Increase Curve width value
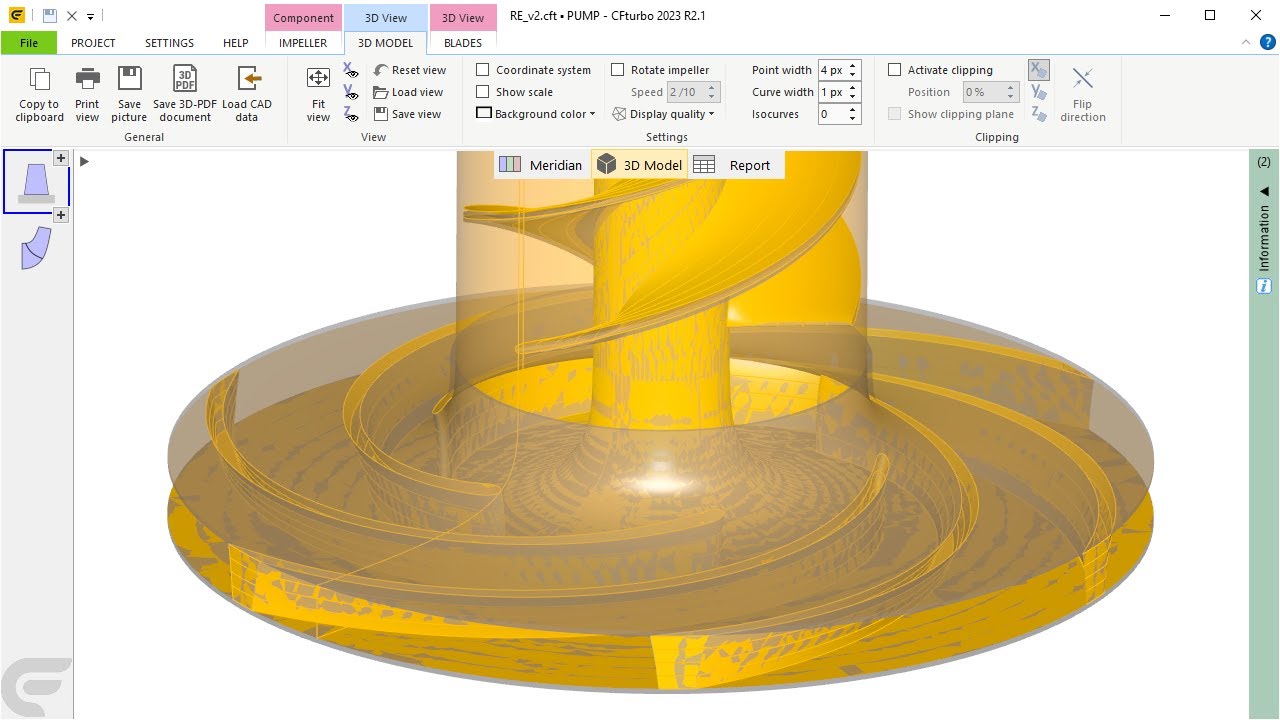The height and width of the screenshot is (720, 1280). (x=853, y=87)
